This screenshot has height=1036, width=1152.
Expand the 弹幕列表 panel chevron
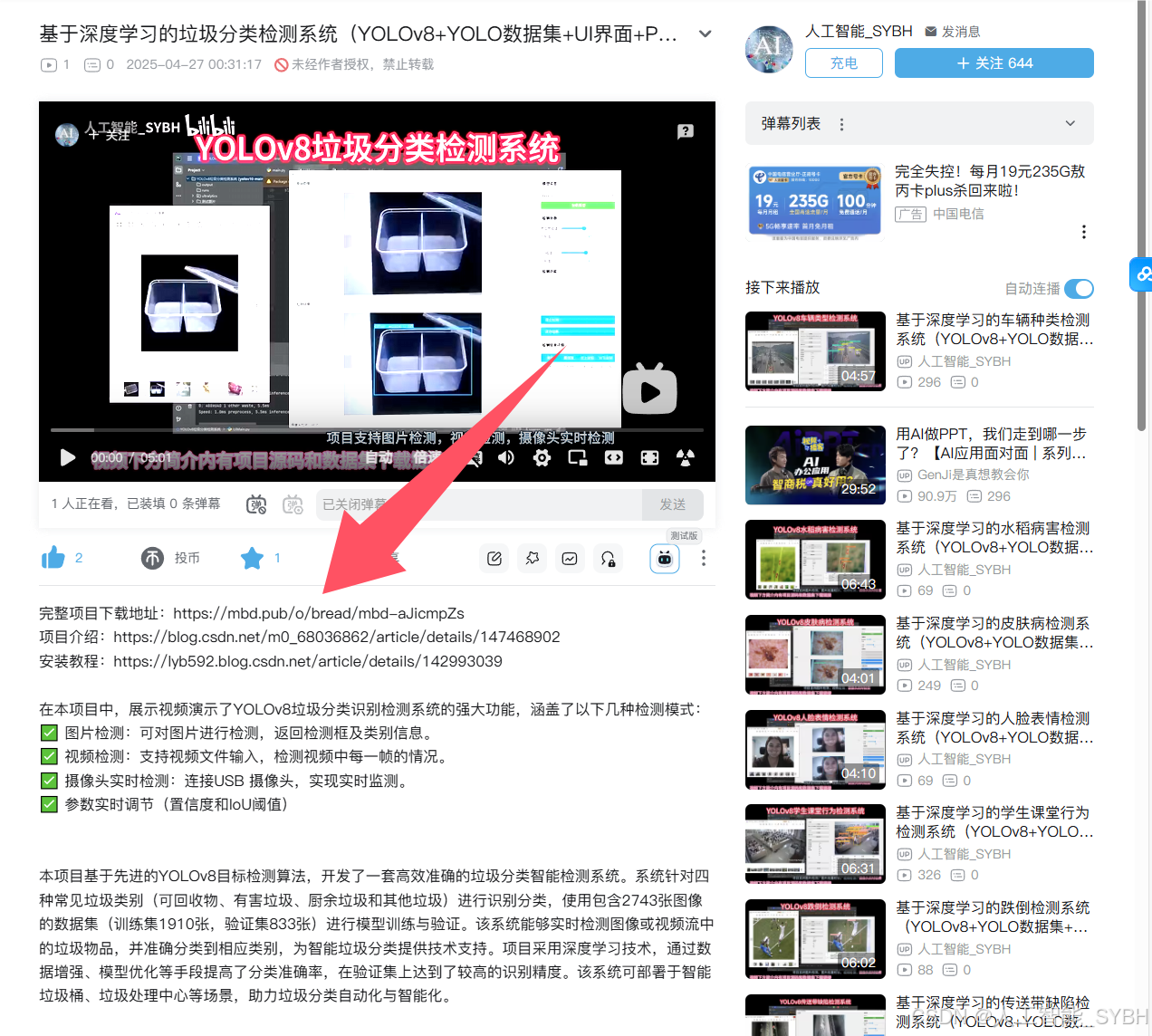point(1070,123)
